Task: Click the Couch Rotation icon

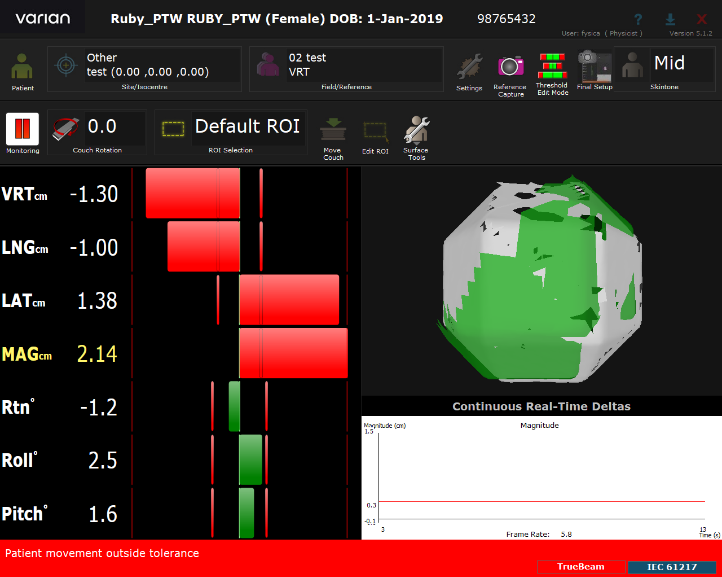Action: (65, 129)
